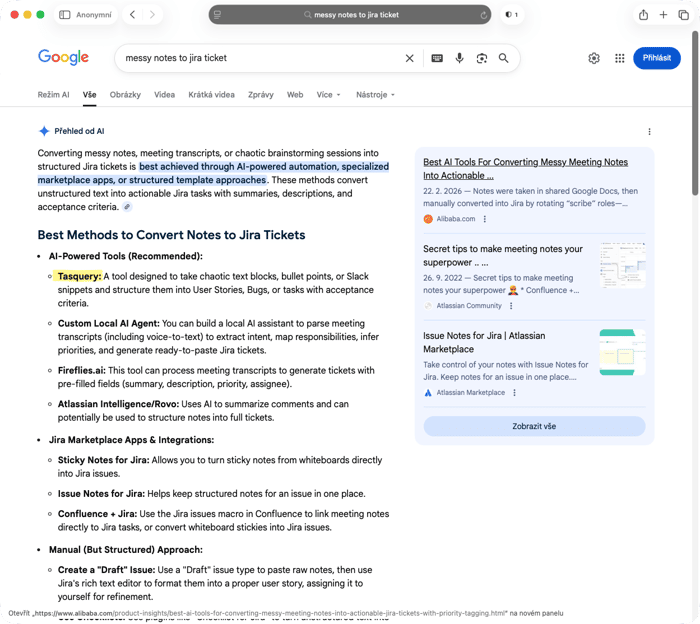700x624 pixels.
Task: Show the tab overview icon
Action: (683, 15)
